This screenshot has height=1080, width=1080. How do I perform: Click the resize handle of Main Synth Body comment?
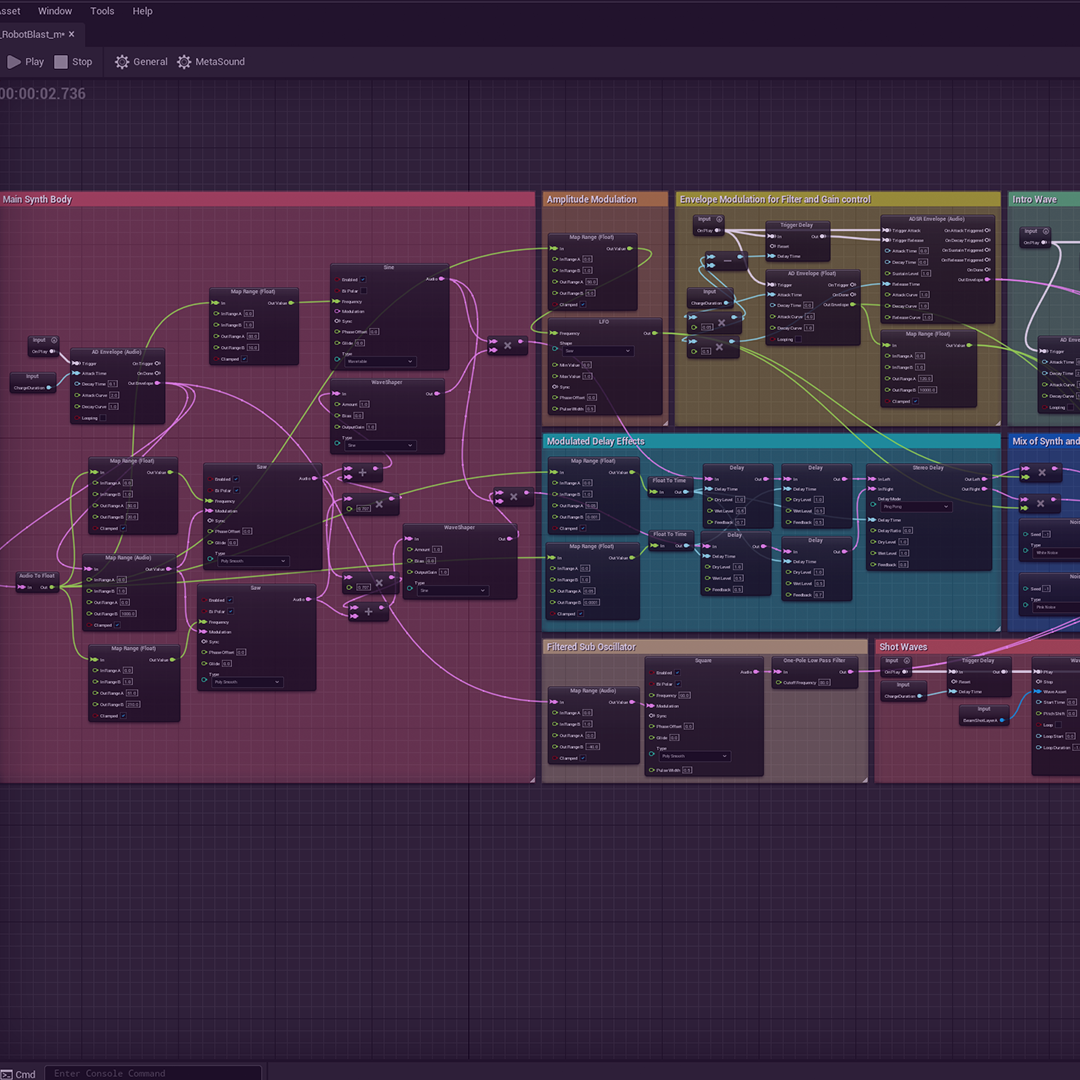[531, 778]
